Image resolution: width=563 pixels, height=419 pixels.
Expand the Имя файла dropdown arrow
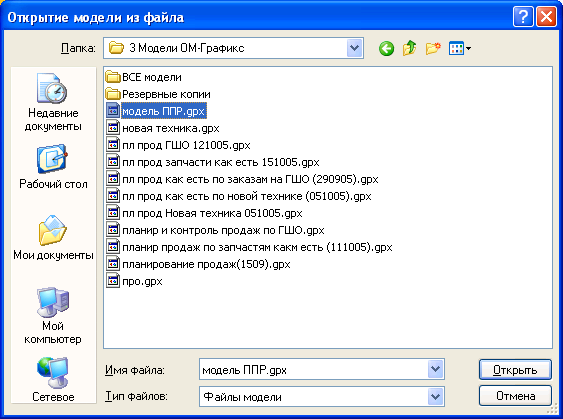(x=436, y=369)
